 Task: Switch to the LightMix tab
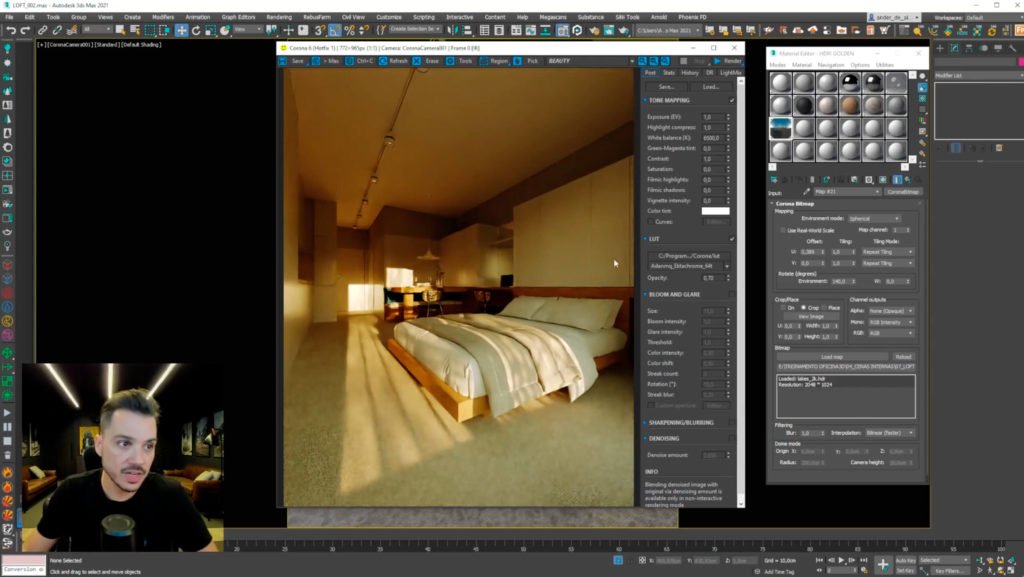click(730, 73)
